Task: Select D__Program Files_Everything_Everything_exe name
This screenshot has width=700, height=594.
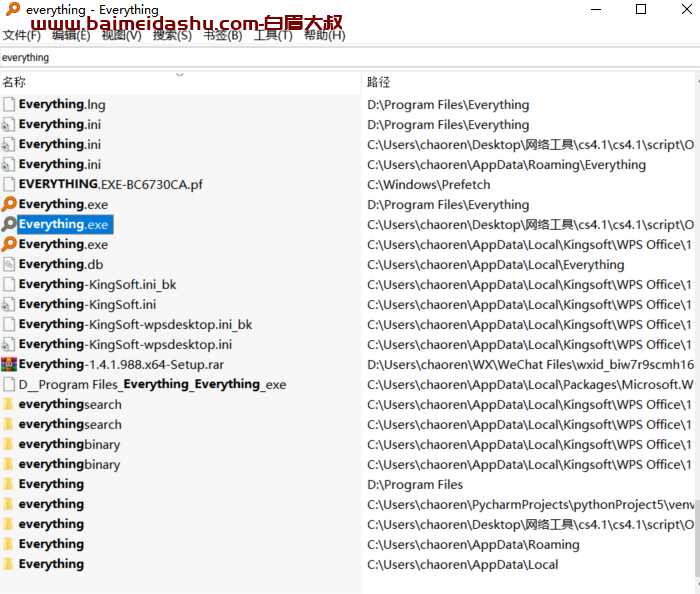Action: pos(153,384)
